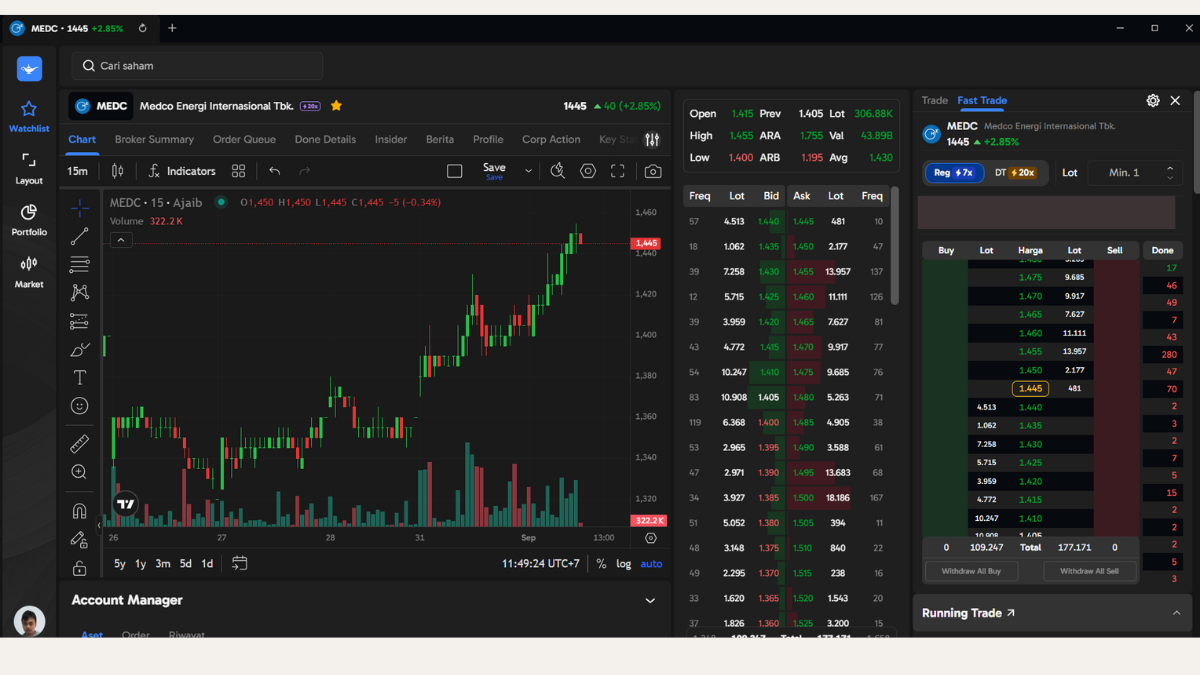Select Reg 7x trading mode
This screenshot has width=1200, height=675.
953,173
